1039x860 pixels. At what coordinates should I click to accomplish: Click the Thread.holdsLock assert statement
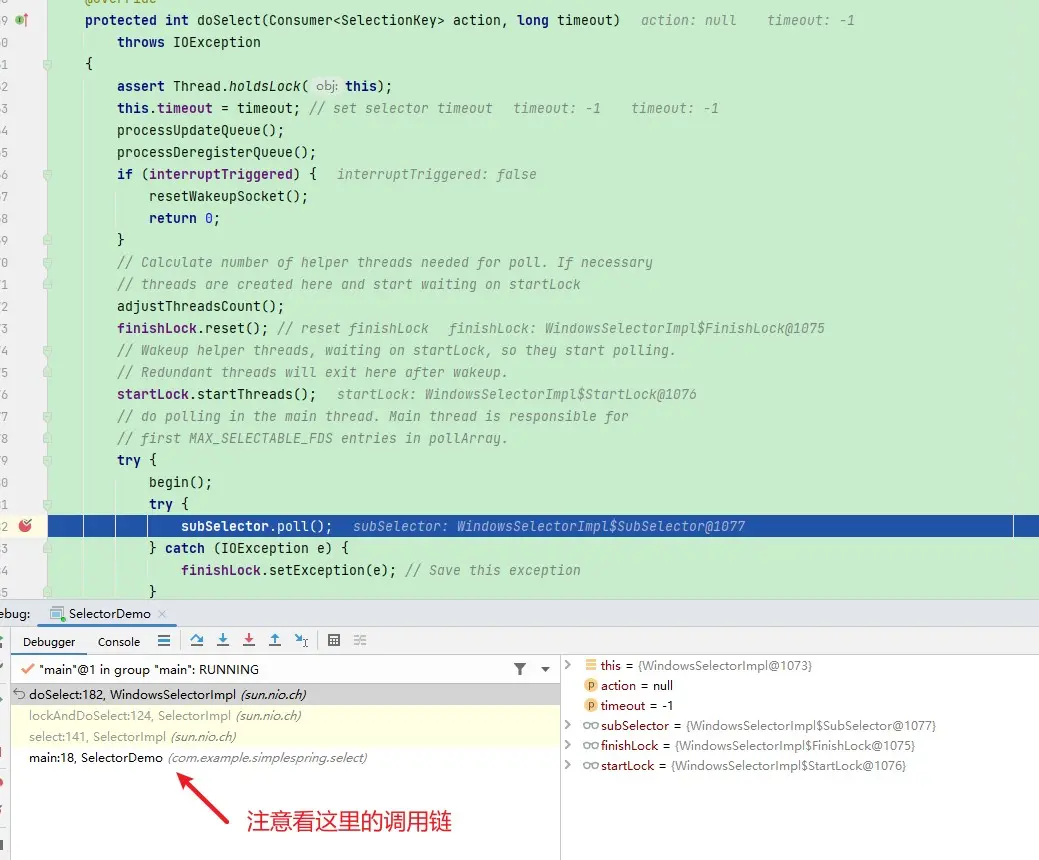tap(254, 86)
